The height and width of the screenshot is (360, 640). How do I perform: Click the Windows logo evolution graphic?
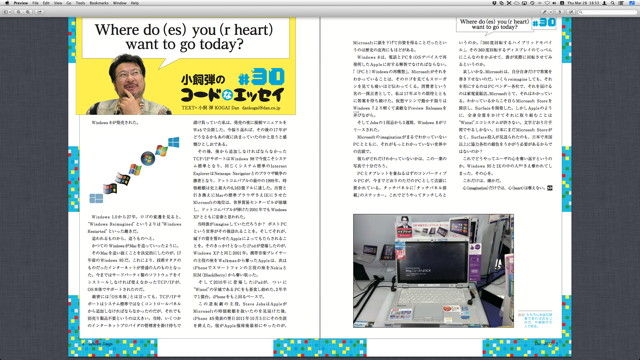point(134,170)
